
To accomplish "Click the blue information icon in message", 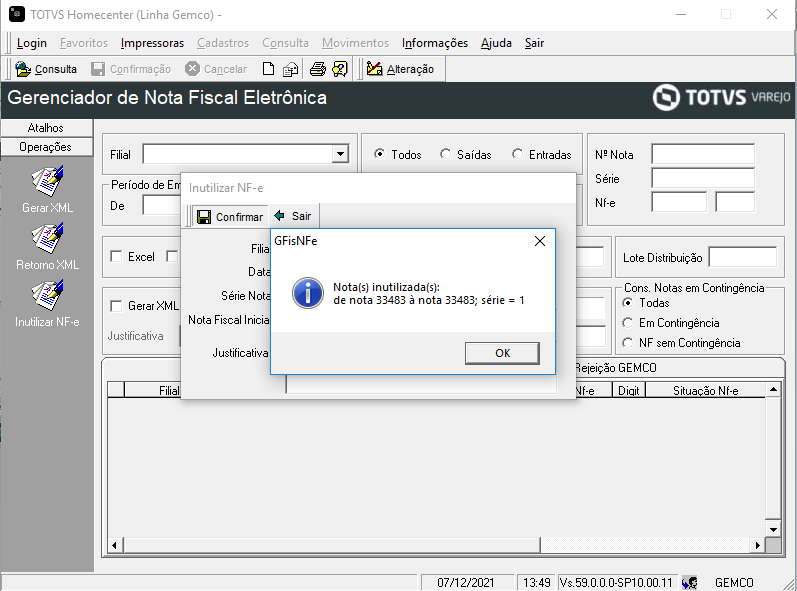I will 308,293.
